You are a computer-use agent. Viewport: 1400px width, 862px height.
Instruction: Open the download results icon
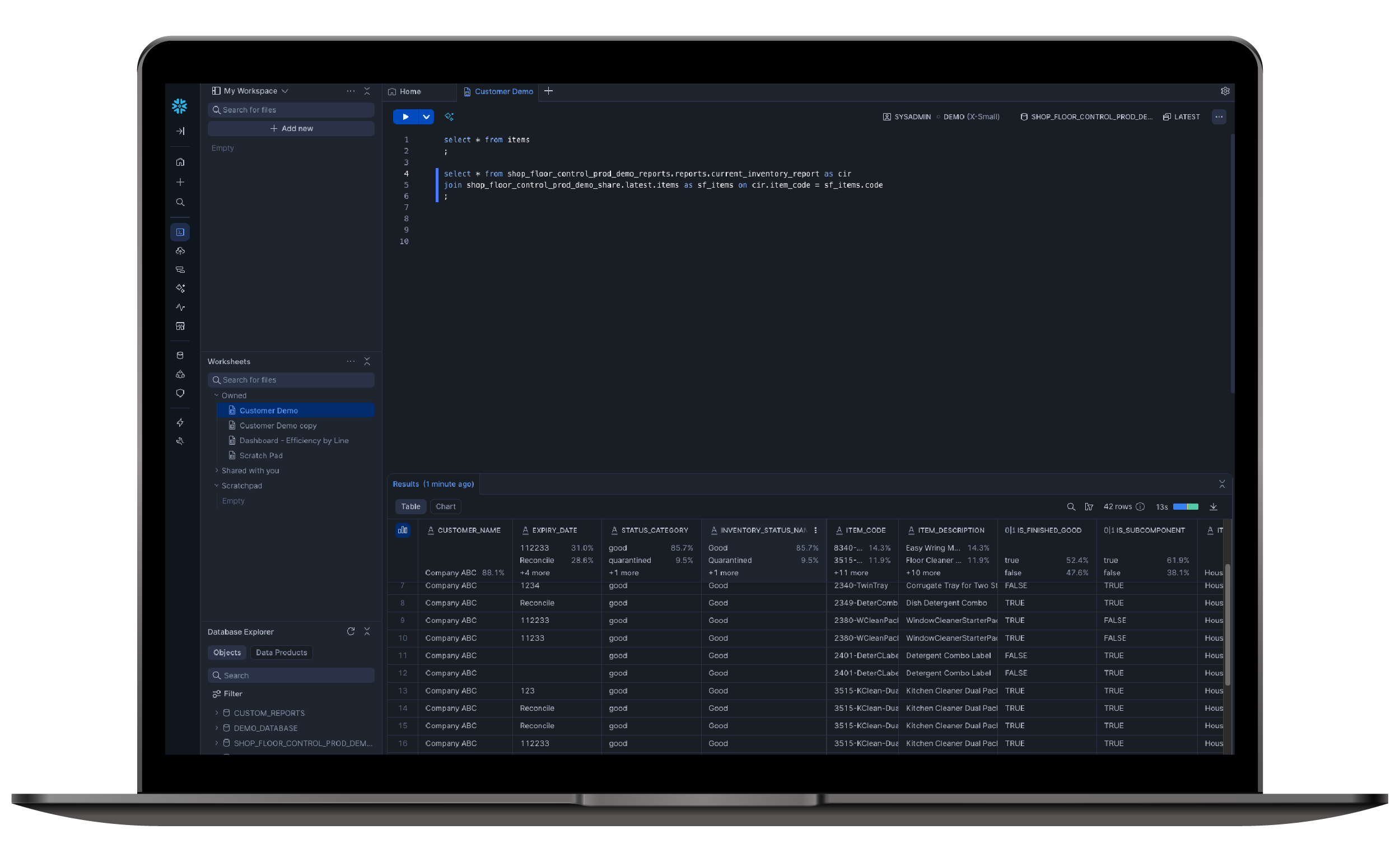(x=1214, y=506)
